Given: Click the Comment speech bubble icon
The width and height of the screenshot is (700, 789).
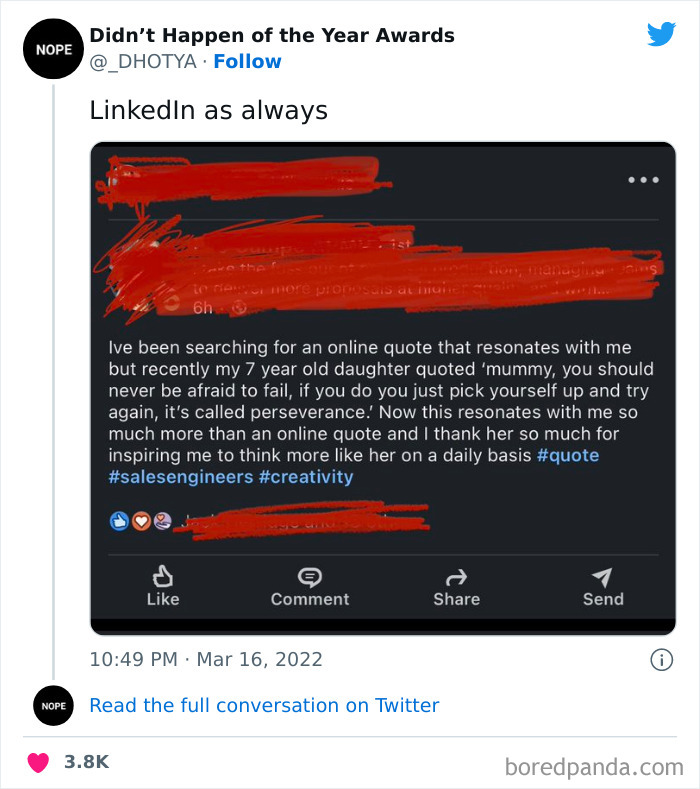Looking at the screenshot, I should tap(310, 577).
